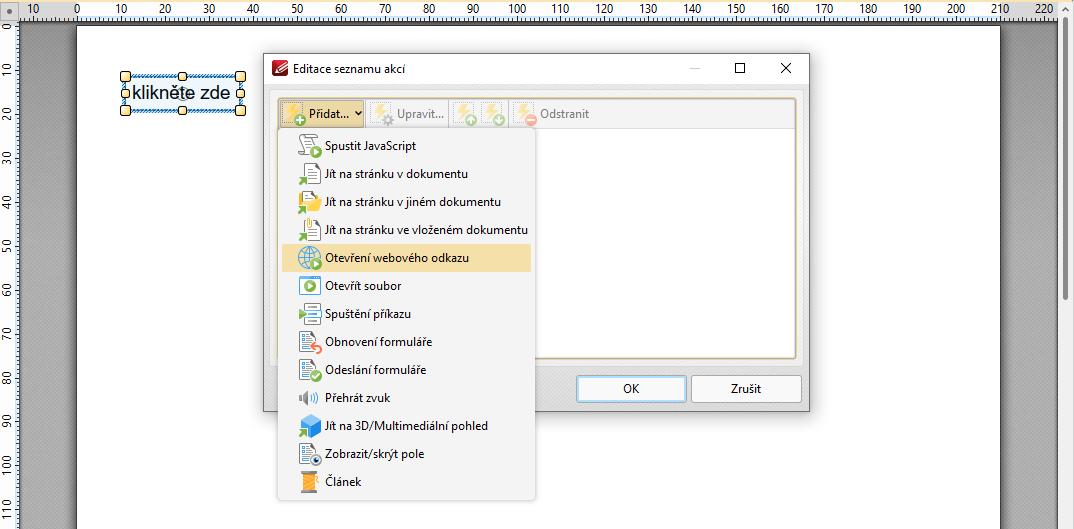The width and height of the screenshot is (1074, 529).
Task: Click the Upravit... label text
Action: coord(421,114)
